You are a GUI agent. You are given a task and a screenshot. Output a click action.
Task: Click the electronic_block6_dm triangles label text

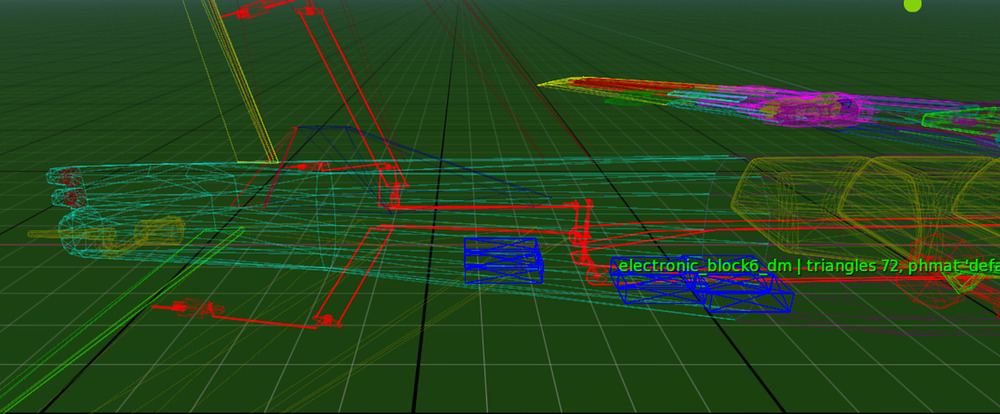point(809,266)
